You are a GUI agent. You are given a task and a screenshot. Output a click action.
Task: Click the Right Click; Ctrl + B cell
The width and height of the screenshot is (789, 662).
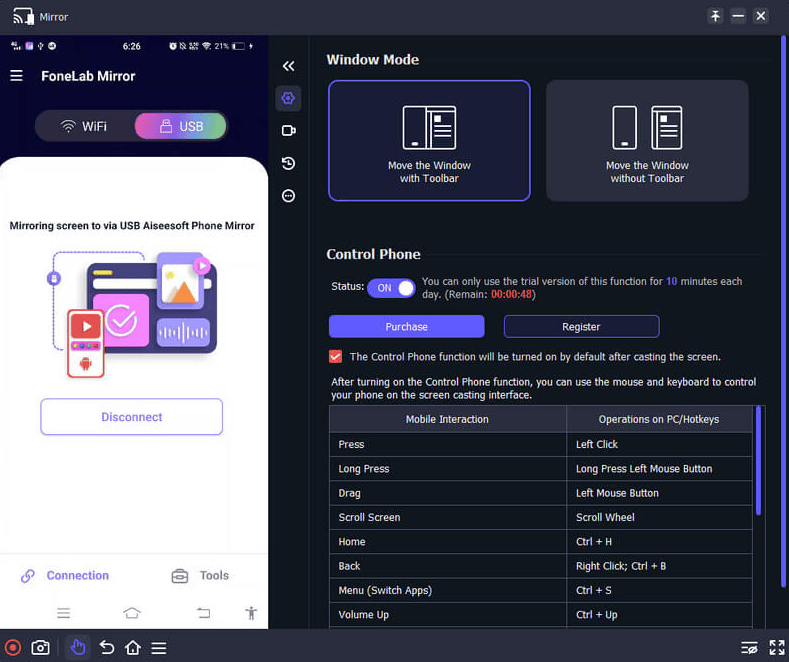coord(659,566)
